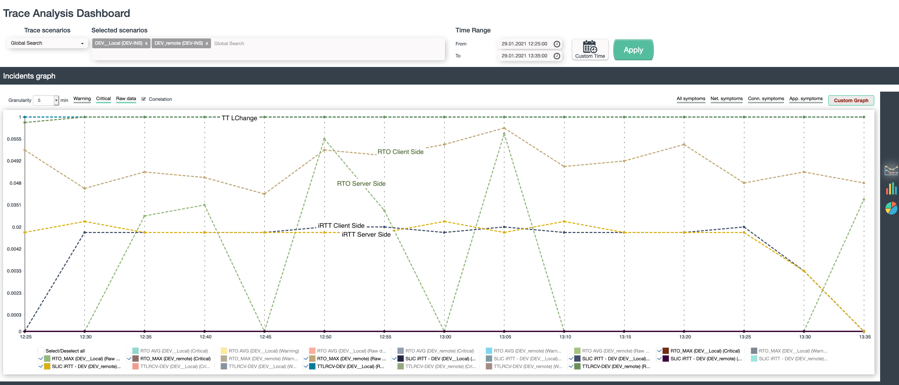
Task: Remove the DEV__Local (DEV-INS) scenario chip
Action: point(146,44)
